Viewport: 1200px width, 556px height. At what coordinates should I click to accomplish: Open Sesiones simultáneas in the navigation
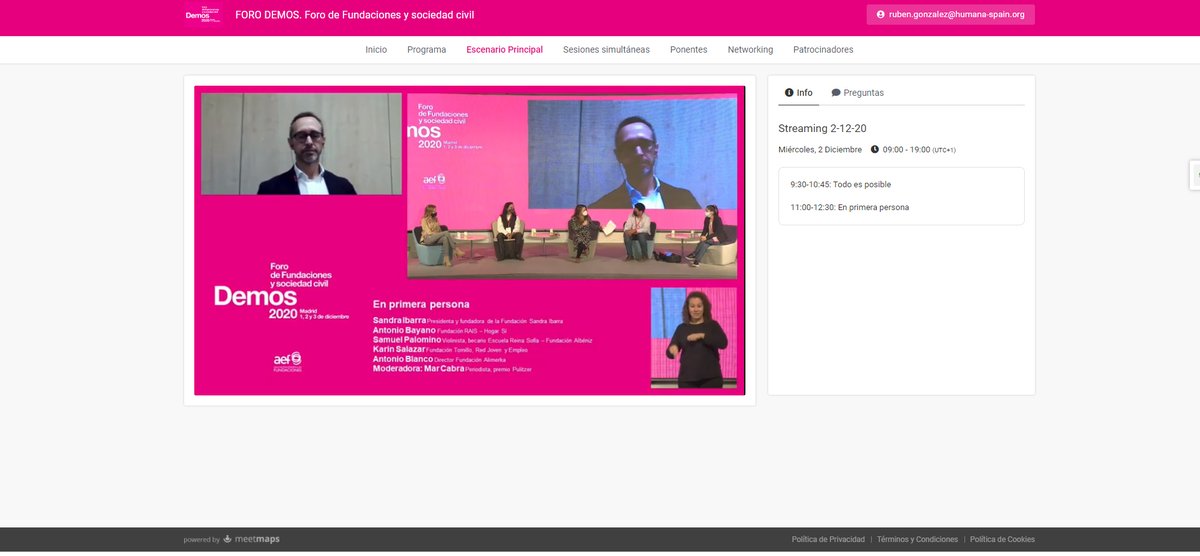point(606,49)
